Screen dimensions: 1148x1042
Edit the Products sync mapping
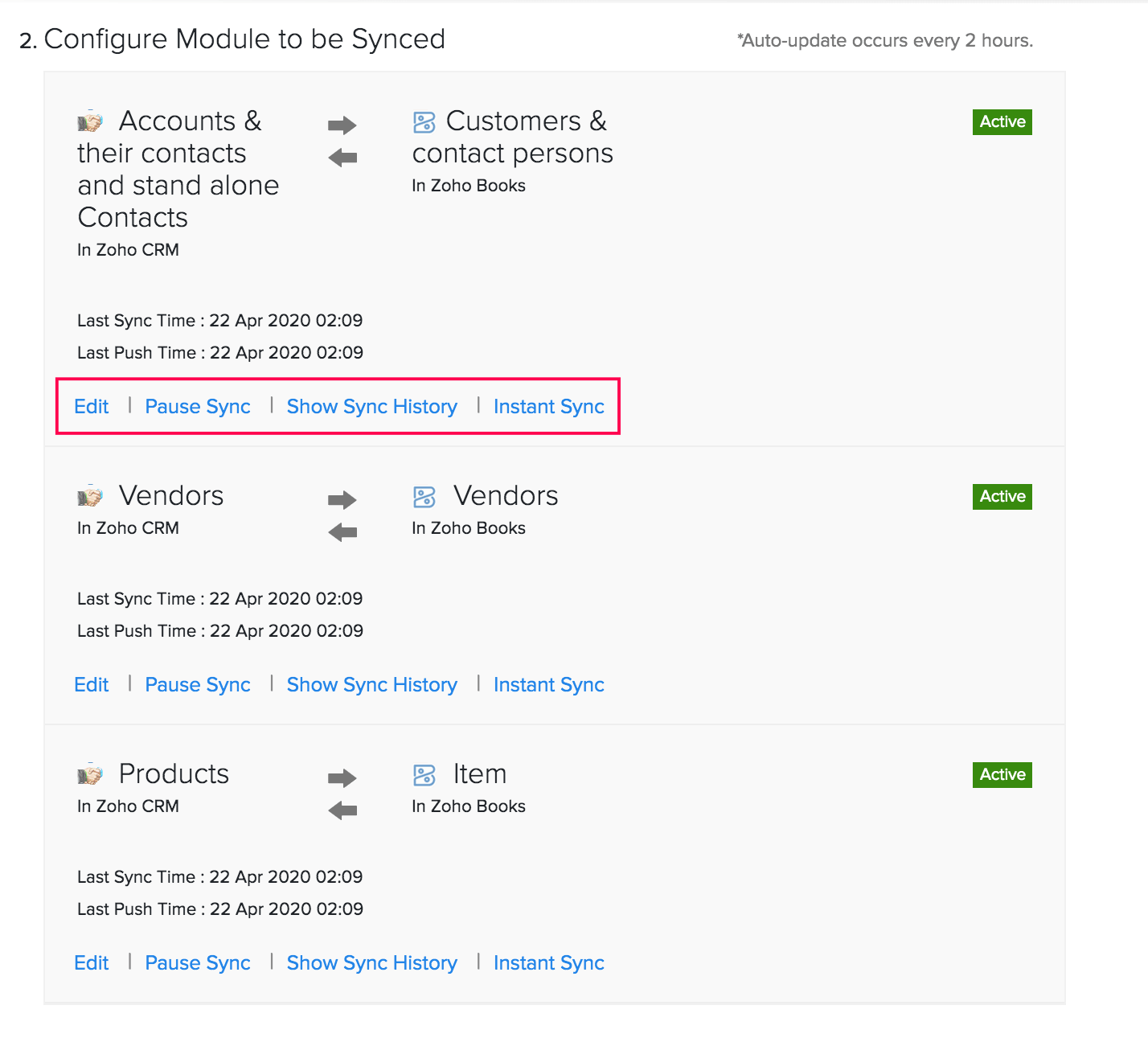(x=91, y=963)
